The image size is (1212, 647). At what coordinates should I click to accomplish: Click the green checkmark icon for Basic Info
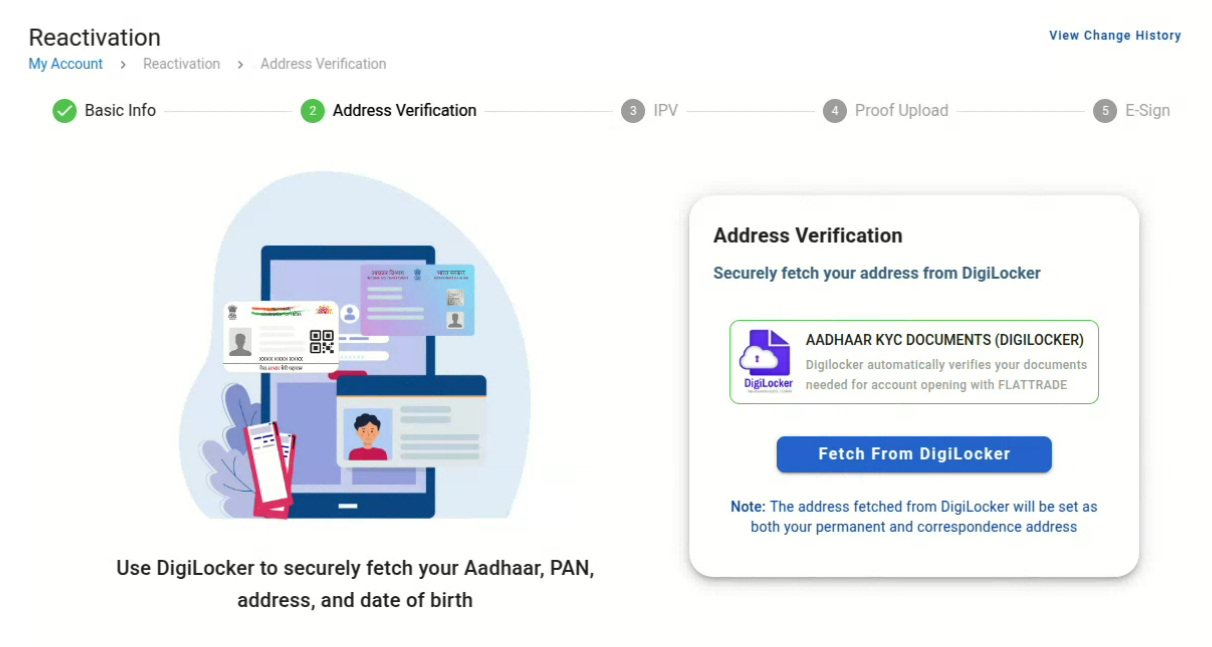tap(65, 111)
